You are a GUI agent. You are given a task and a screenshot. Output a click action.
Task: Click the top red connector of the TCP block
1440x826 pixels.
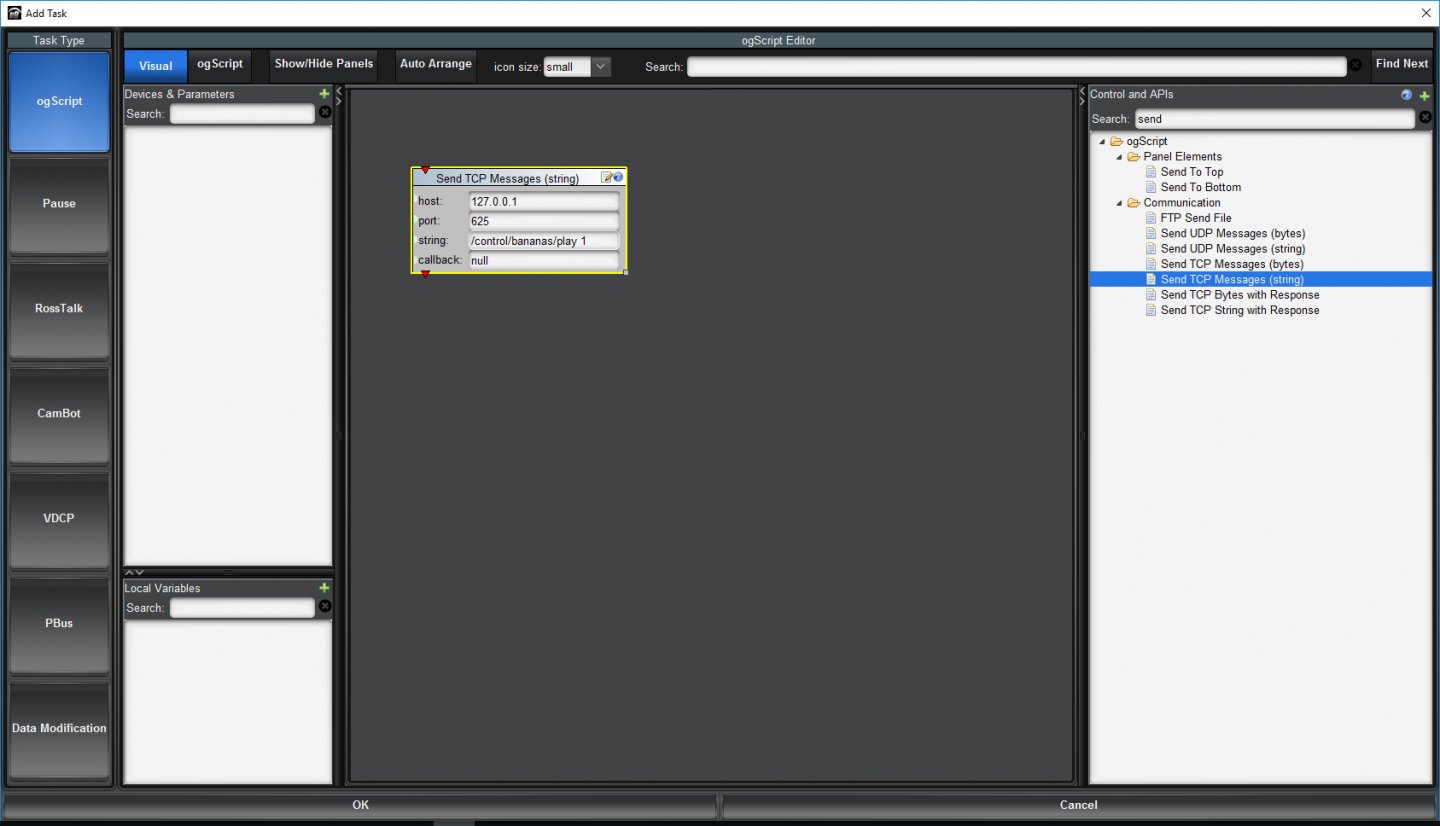(x=425, y=170)
